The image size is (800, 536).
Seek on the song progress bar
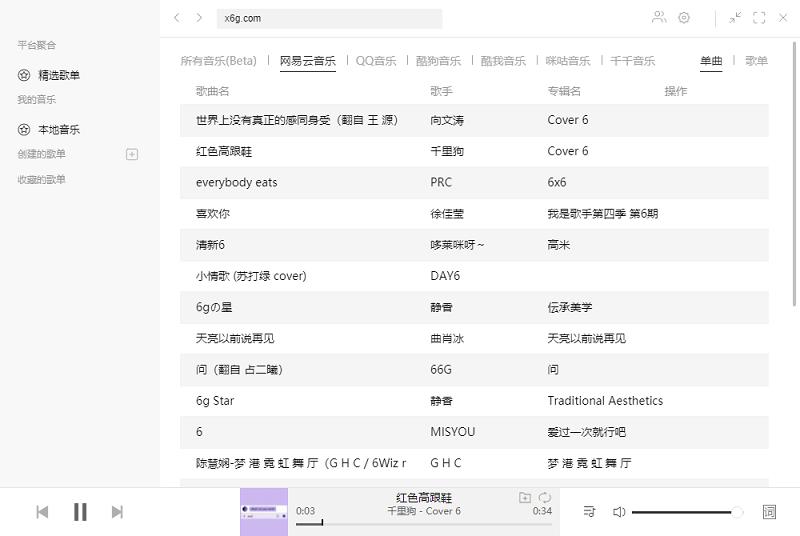tap(423, 523)
